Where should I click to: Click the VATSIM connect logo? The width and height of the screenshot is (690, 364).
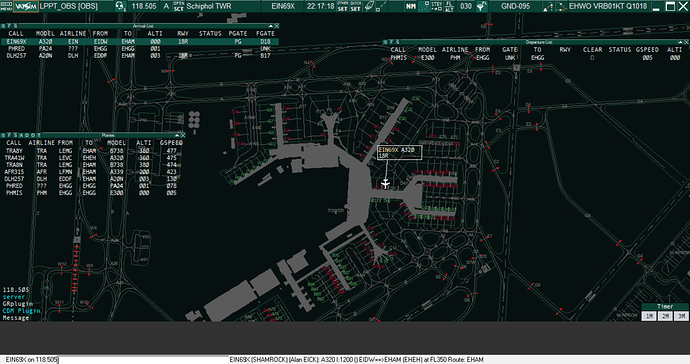(x=26, y=6)
